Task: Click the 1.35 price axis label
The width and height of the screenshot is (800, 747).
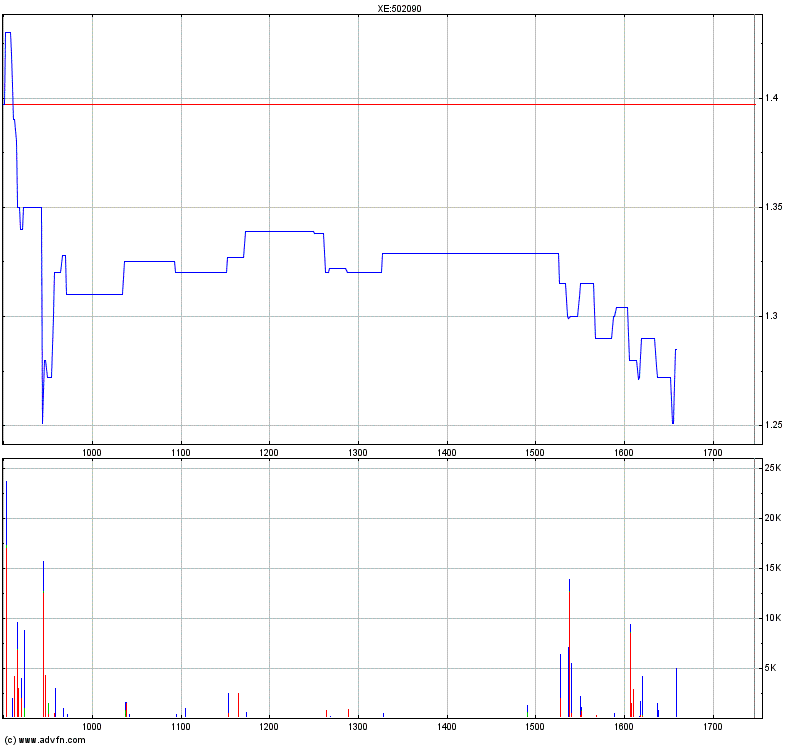Action: (773, 207)
